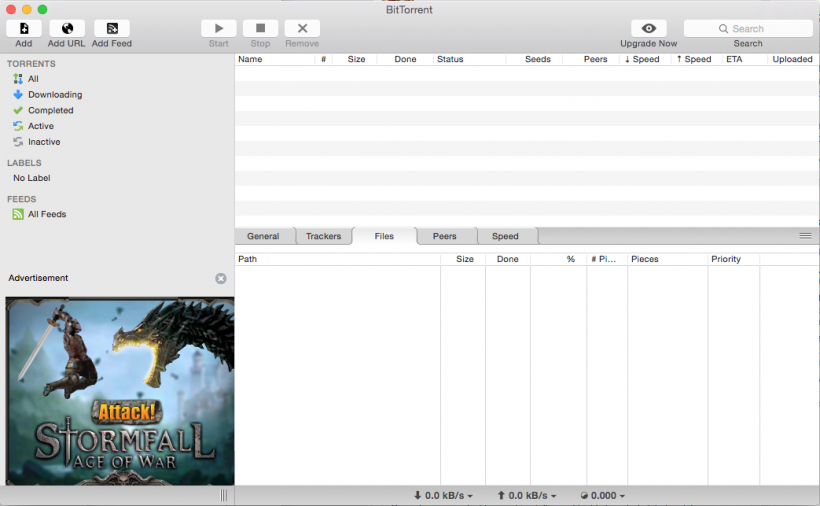The width and height of the screenshot is (820, 506).
Task: Click the Upgrade Now eye icon
Action: [x=648, y=28]
